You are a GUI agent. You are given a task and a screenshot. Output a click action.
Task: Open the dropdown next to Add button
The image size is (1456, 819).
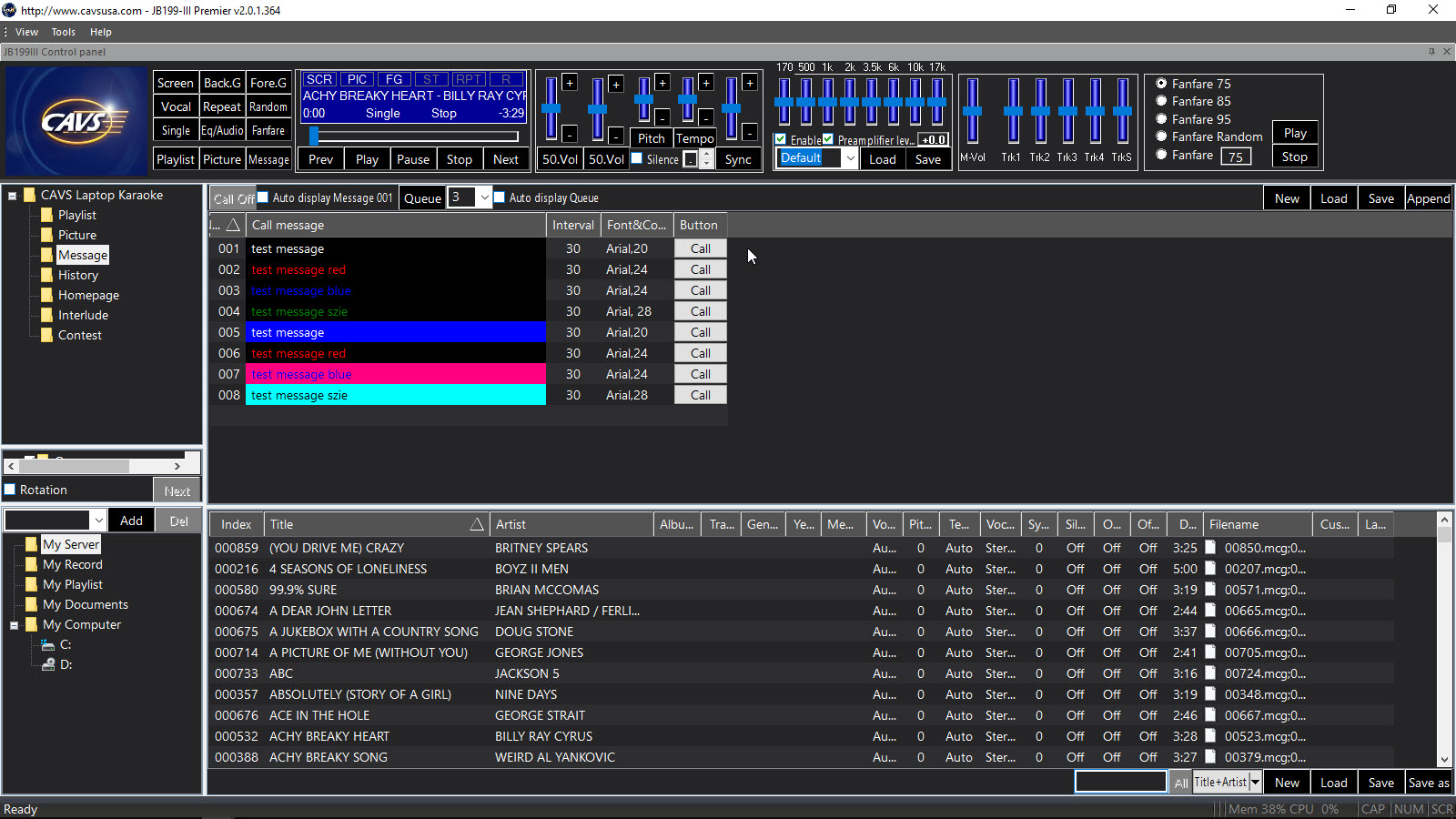[x=98, y=521]
